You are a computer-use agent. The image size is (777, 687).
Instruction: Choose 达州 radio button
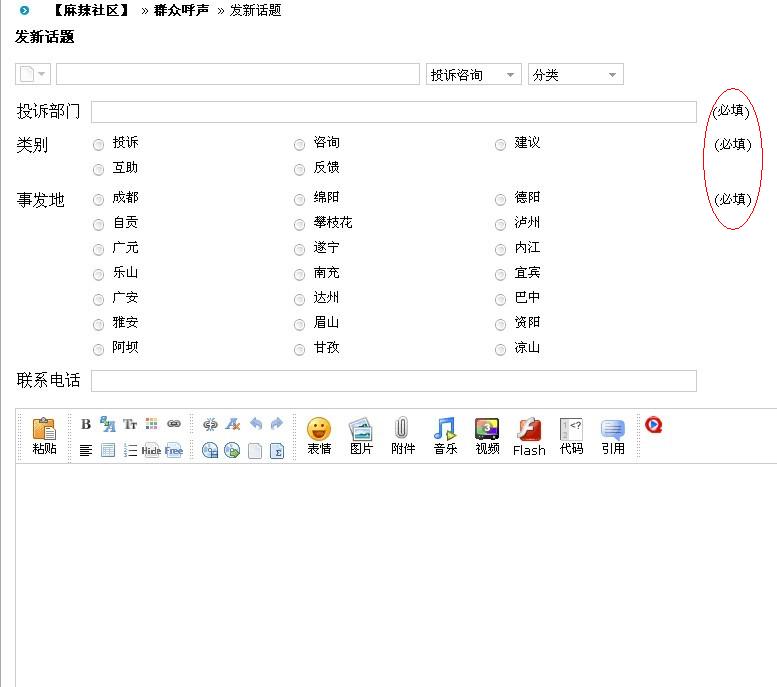pos(299,299)
